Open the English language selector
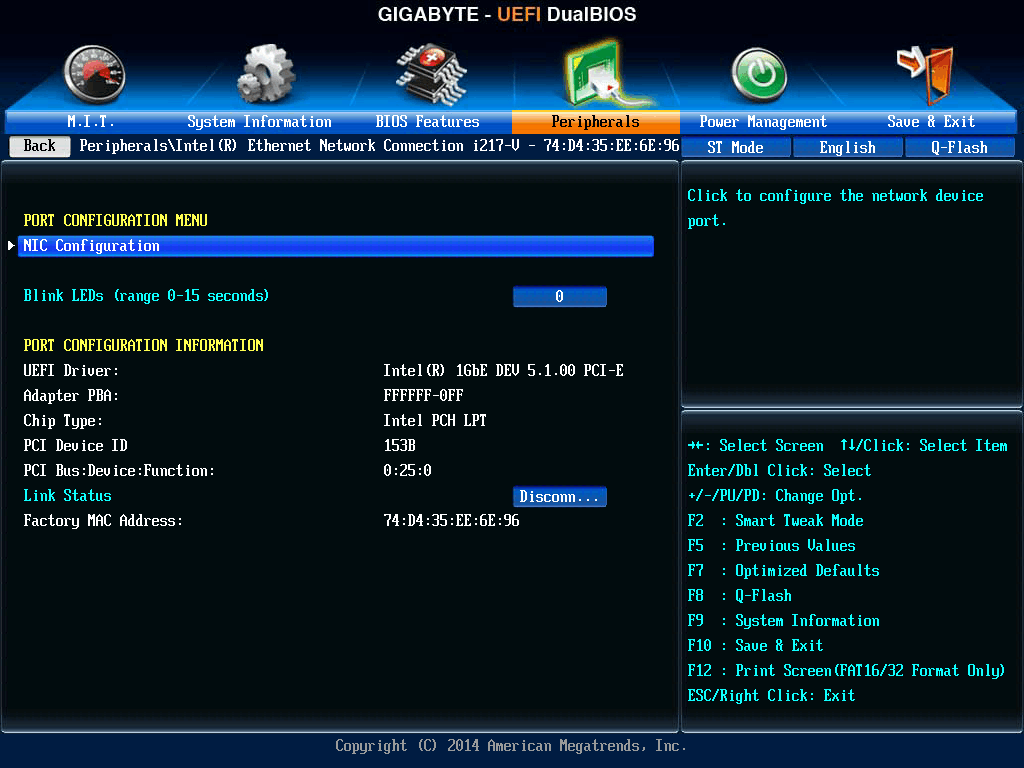The height and width of the screenshot is (768, 1024). 848,148
